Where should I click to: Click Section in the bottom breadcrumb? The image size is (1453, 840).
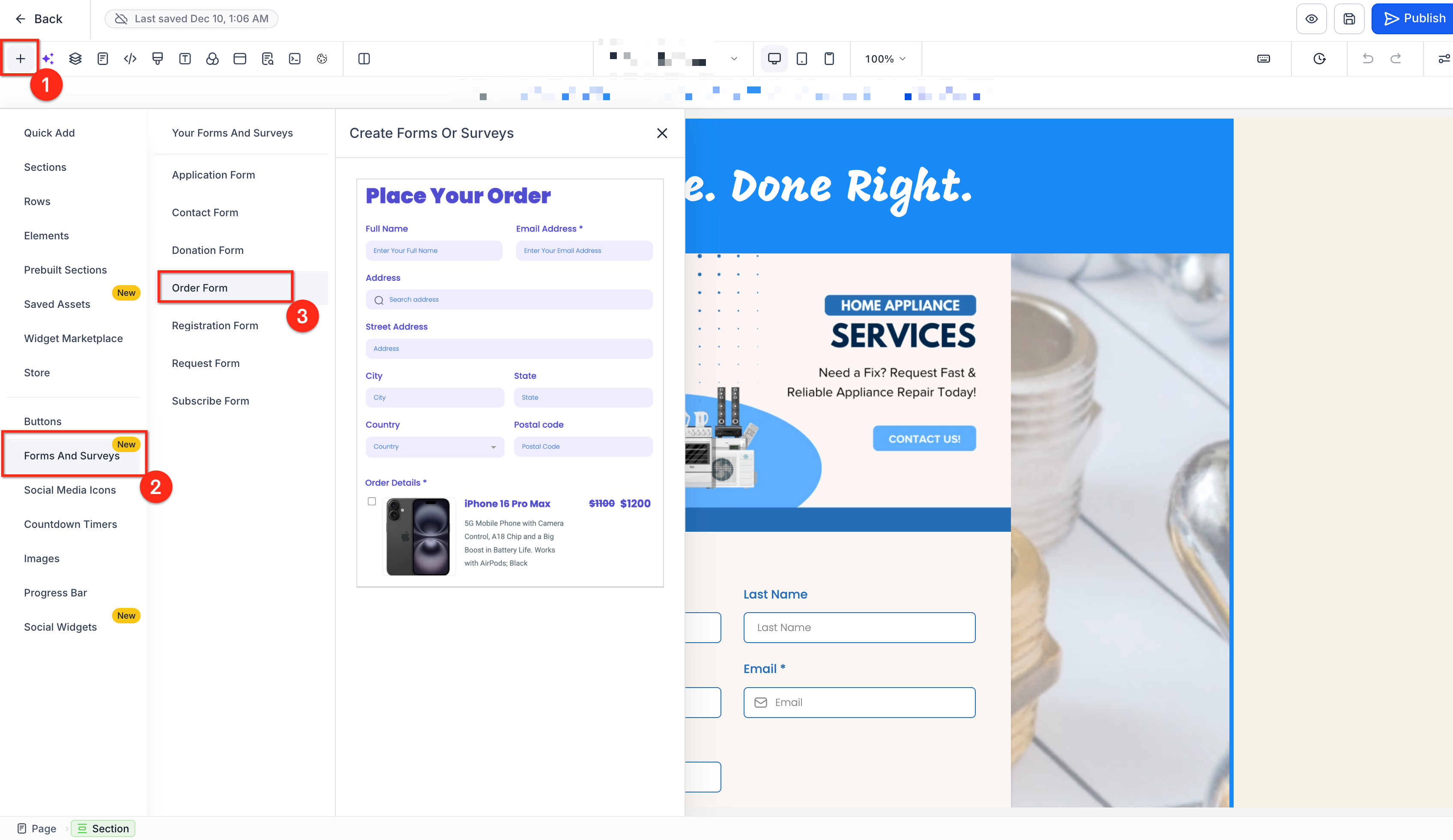103,828
